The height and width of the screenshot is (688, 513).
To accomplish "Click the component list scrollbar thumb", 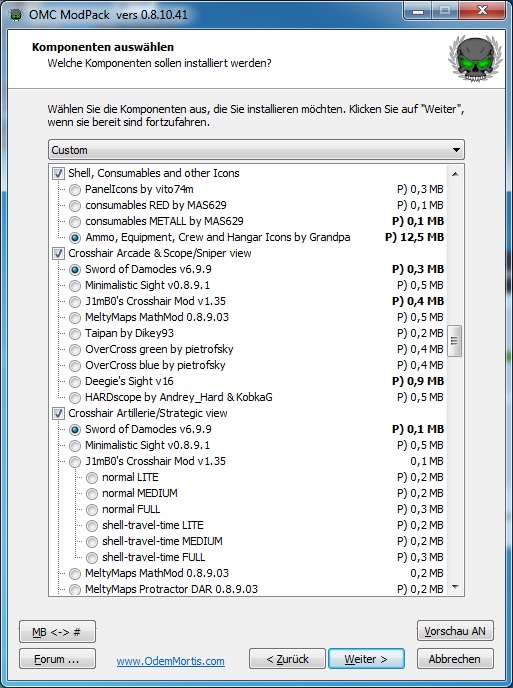I will point(455,341).
